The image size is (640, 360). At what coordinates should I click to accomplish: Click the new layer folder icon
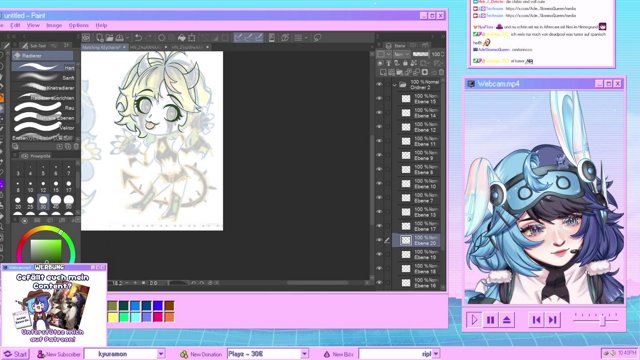click(400, 73)
